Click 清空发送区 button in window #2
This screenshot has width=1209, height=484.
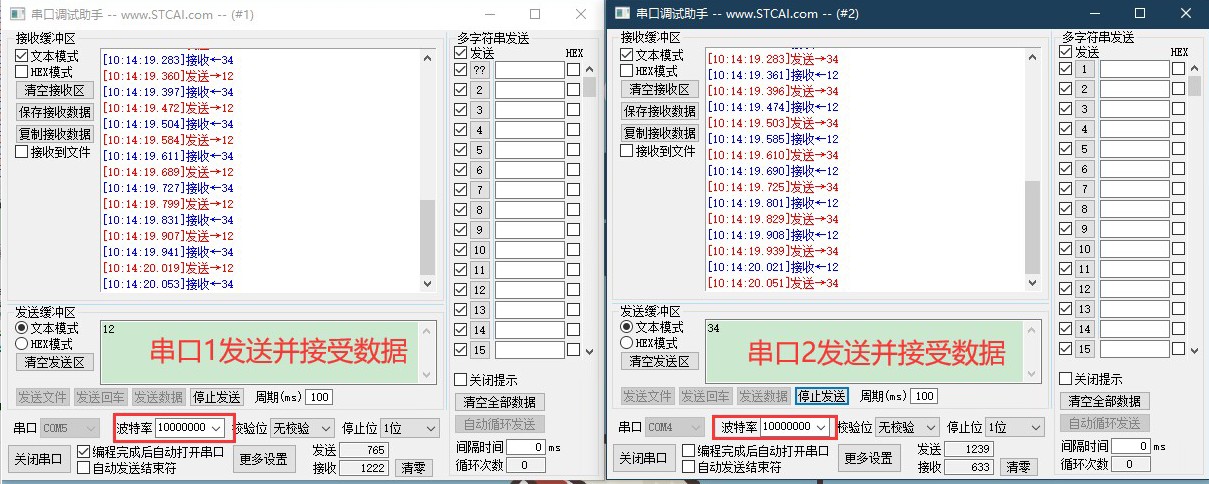(x=660, y=361)
